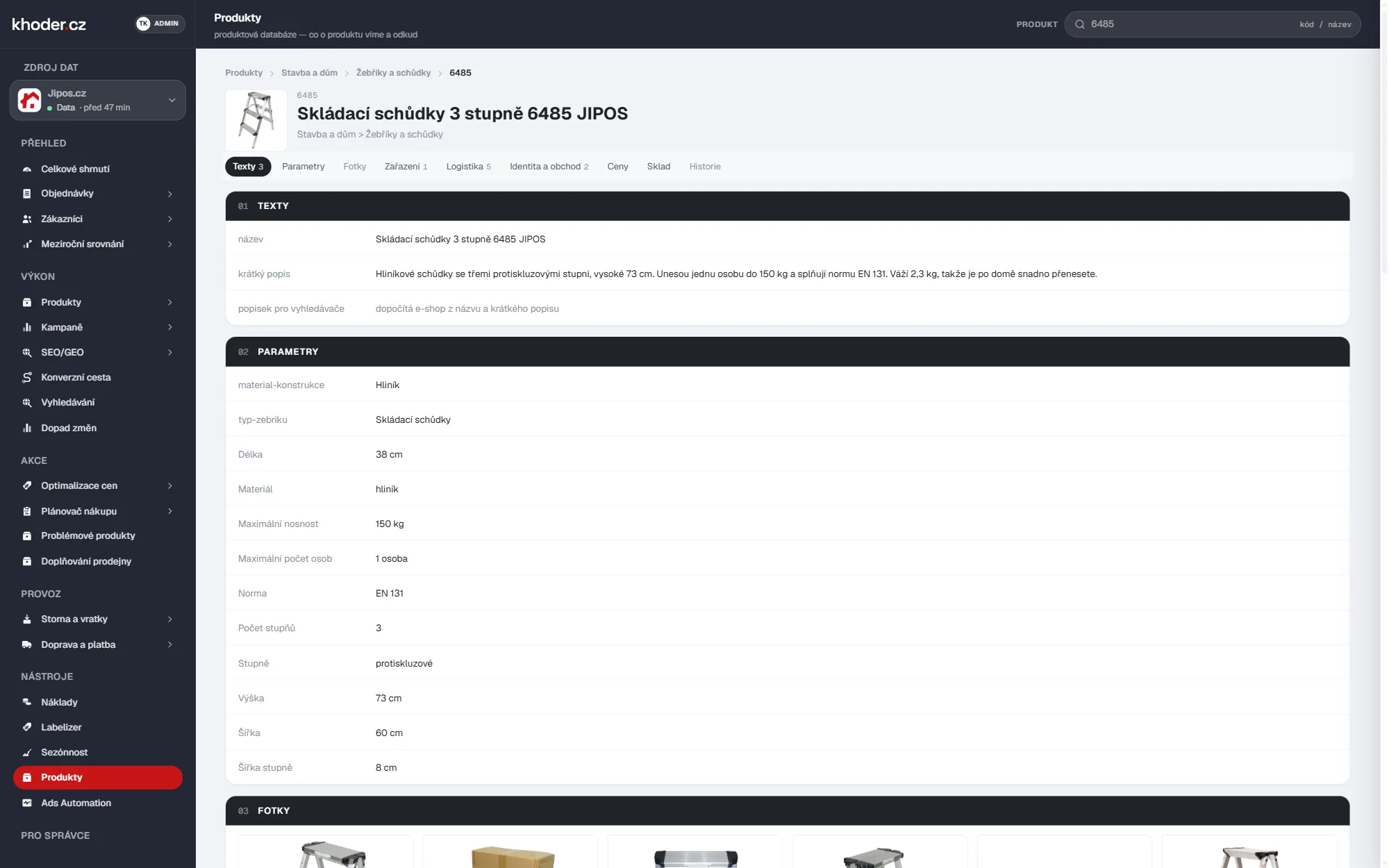This screenshot has width=1389, height=868.
Task: Click the Optimalizace cen tag icon
Action: pyautogui.click(x=27, y=485)
